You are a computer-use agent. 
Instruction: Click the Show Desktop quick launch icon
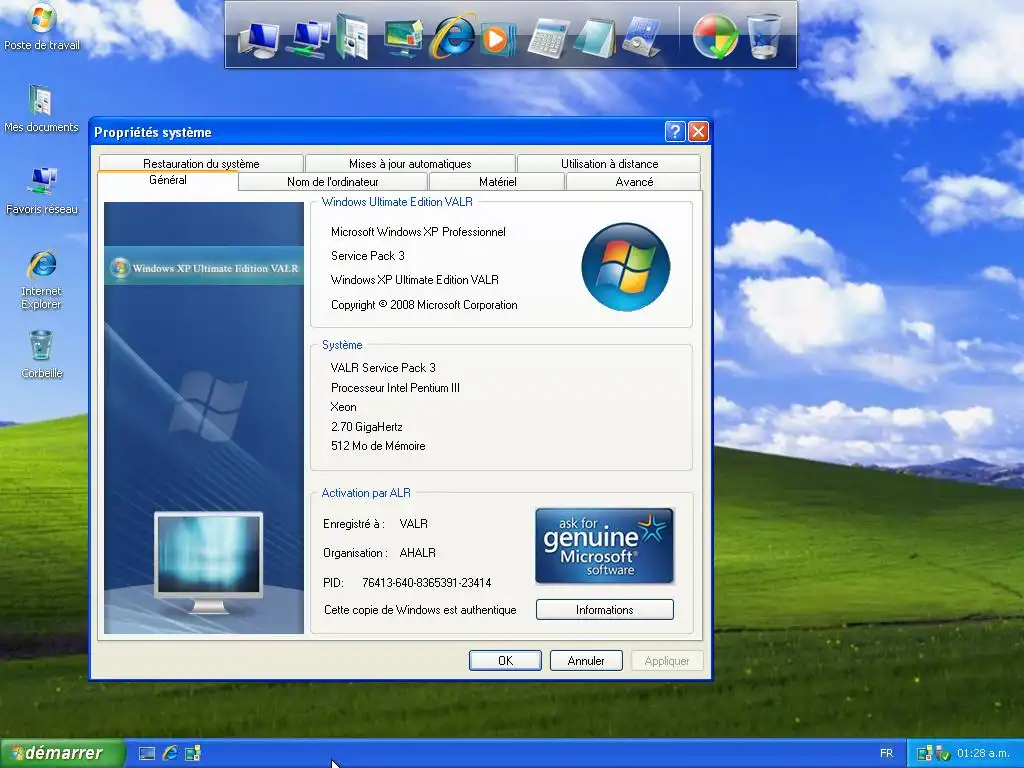point(147,754)
